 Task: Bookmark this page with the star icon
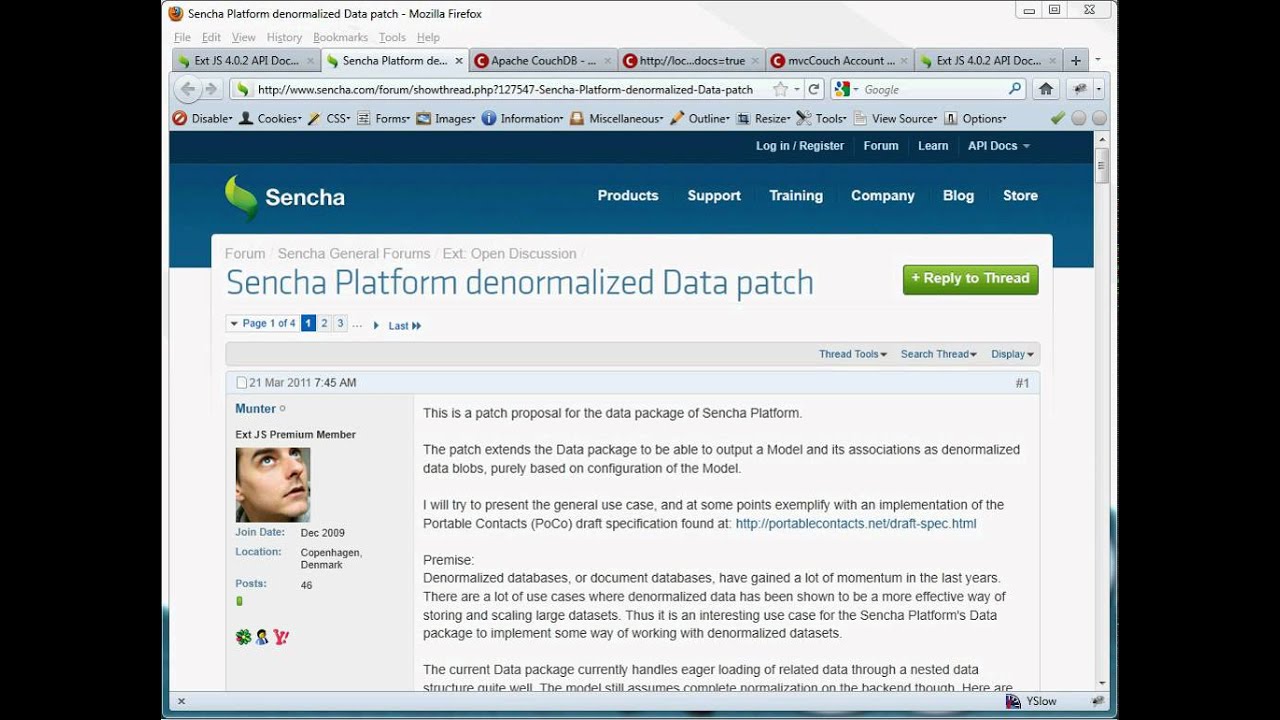tap(780, 89)
